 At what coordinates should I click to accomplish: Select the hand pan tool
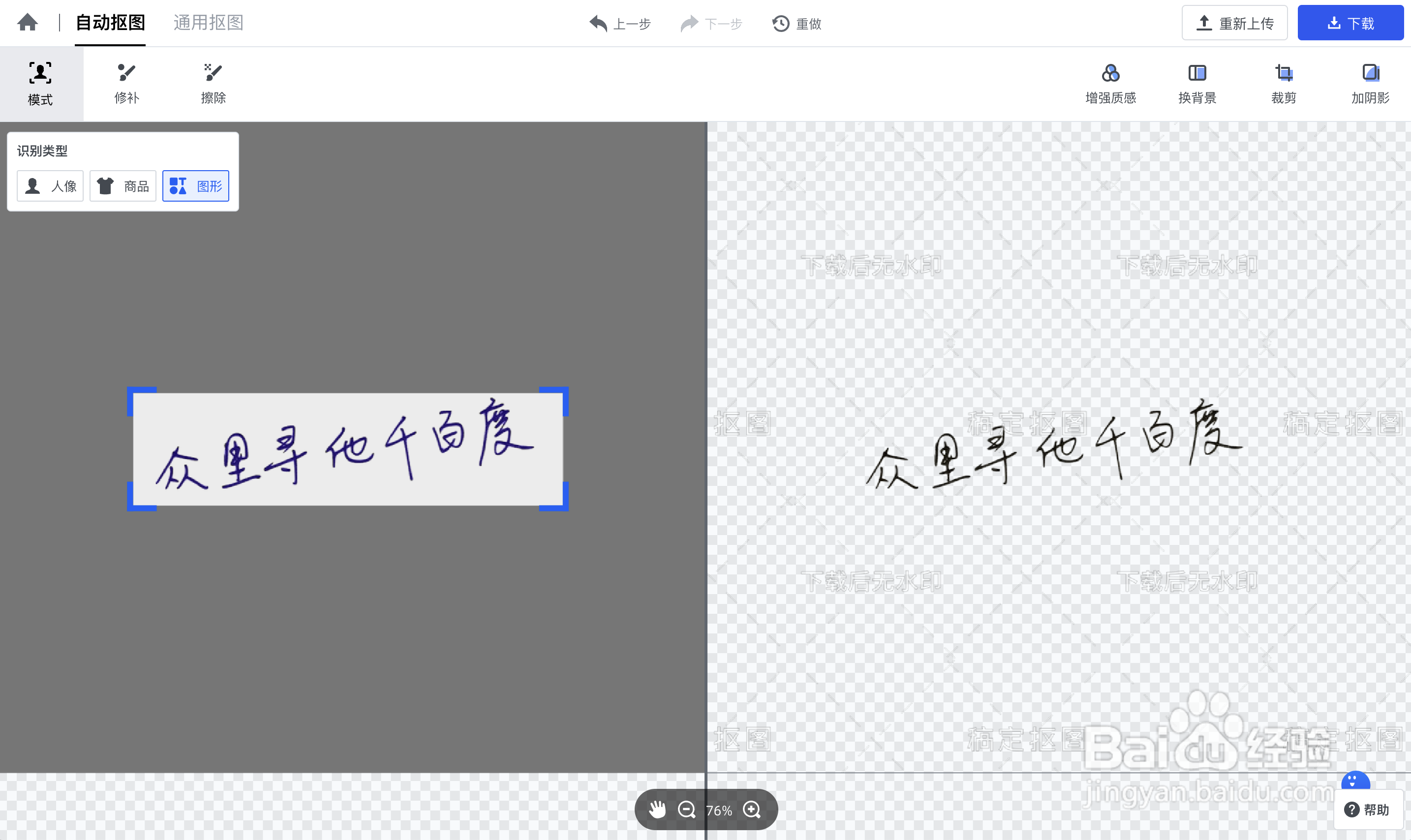[657, 810]
